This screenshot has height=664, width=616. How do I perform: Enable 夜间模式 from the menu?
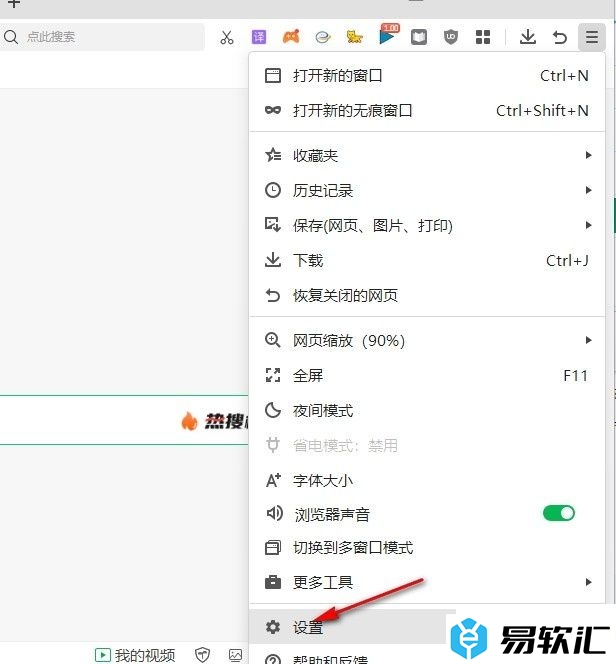click(427, 410)
